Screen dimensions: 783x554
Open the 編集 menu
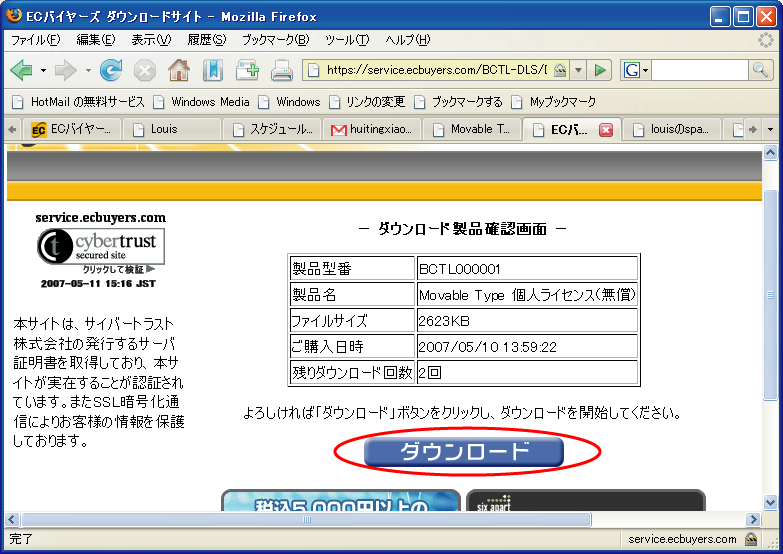click(x=95, y=39)
